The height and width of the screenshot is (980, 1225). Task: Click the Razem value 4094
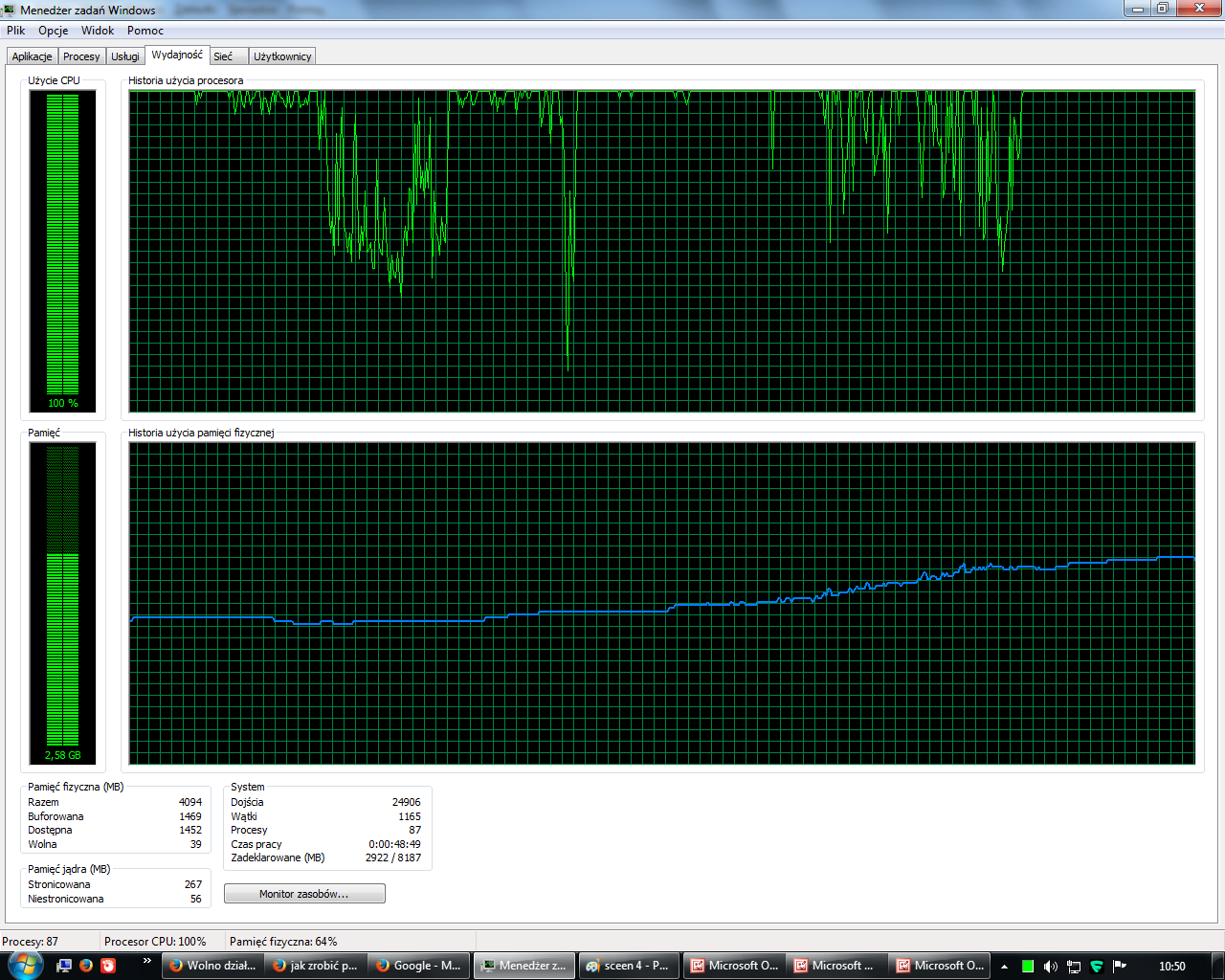190,802
